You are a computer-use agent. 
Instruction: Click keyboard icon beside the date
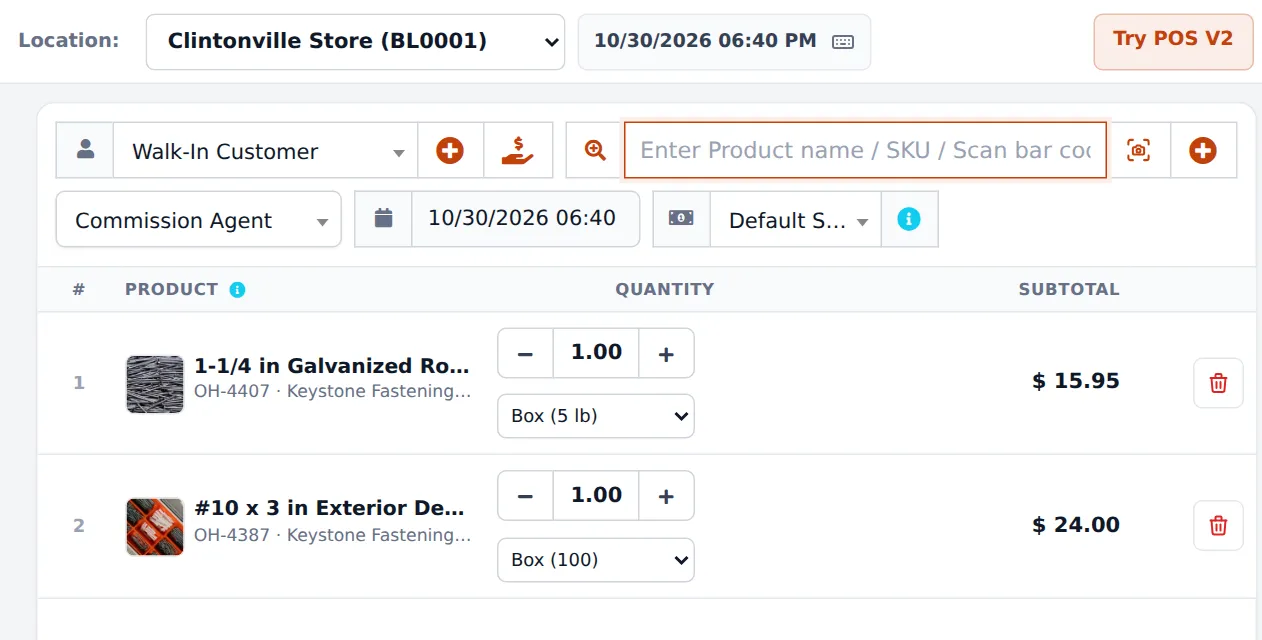coord(843,42)
